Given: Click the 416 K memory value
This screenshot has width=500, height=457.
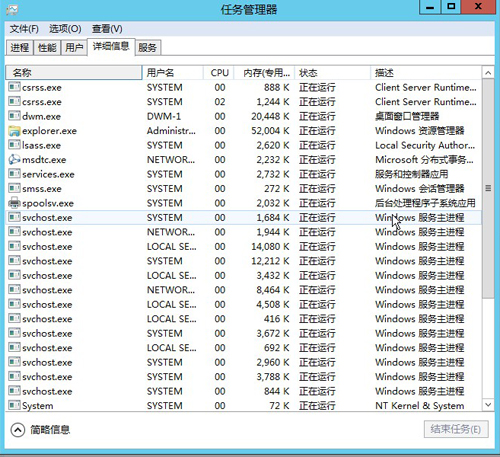Looking at the screenshot, I should (x=276, y=319).
